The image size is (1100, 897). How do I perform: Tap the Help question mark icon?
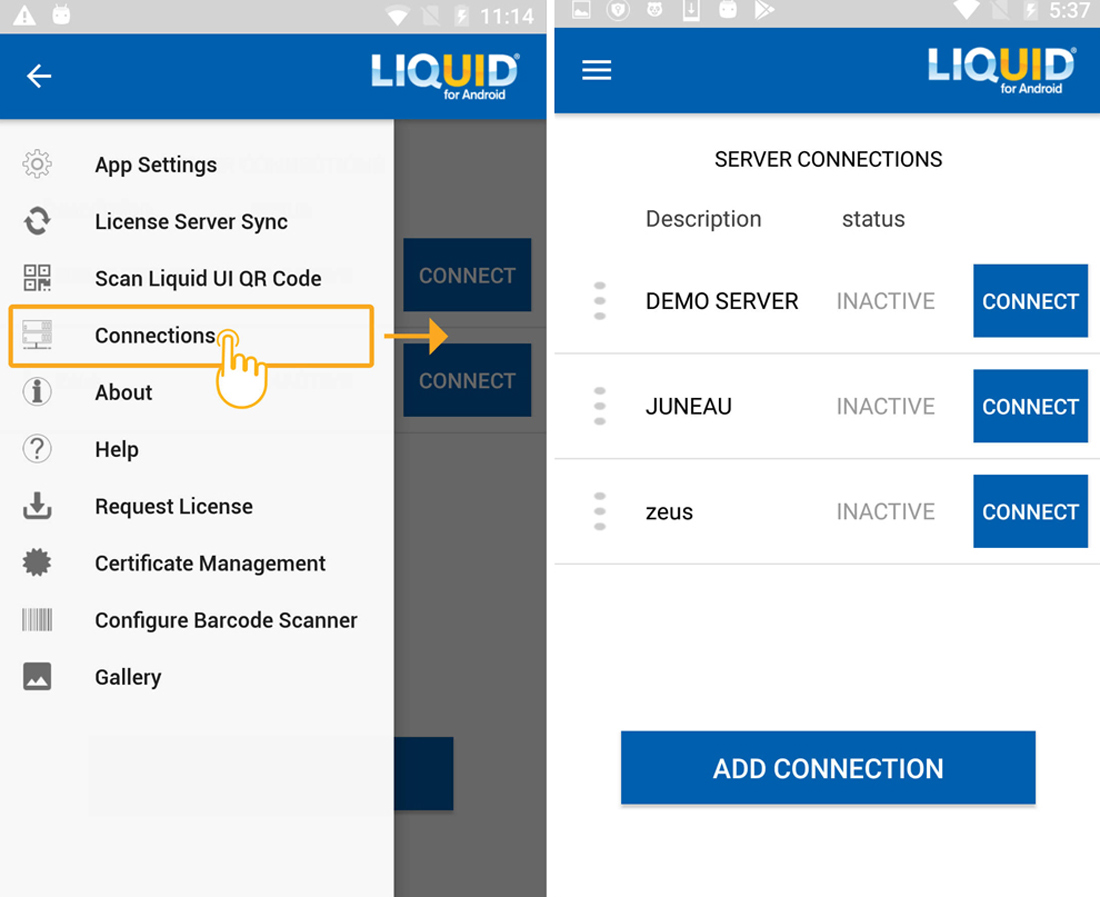point(37,449)
